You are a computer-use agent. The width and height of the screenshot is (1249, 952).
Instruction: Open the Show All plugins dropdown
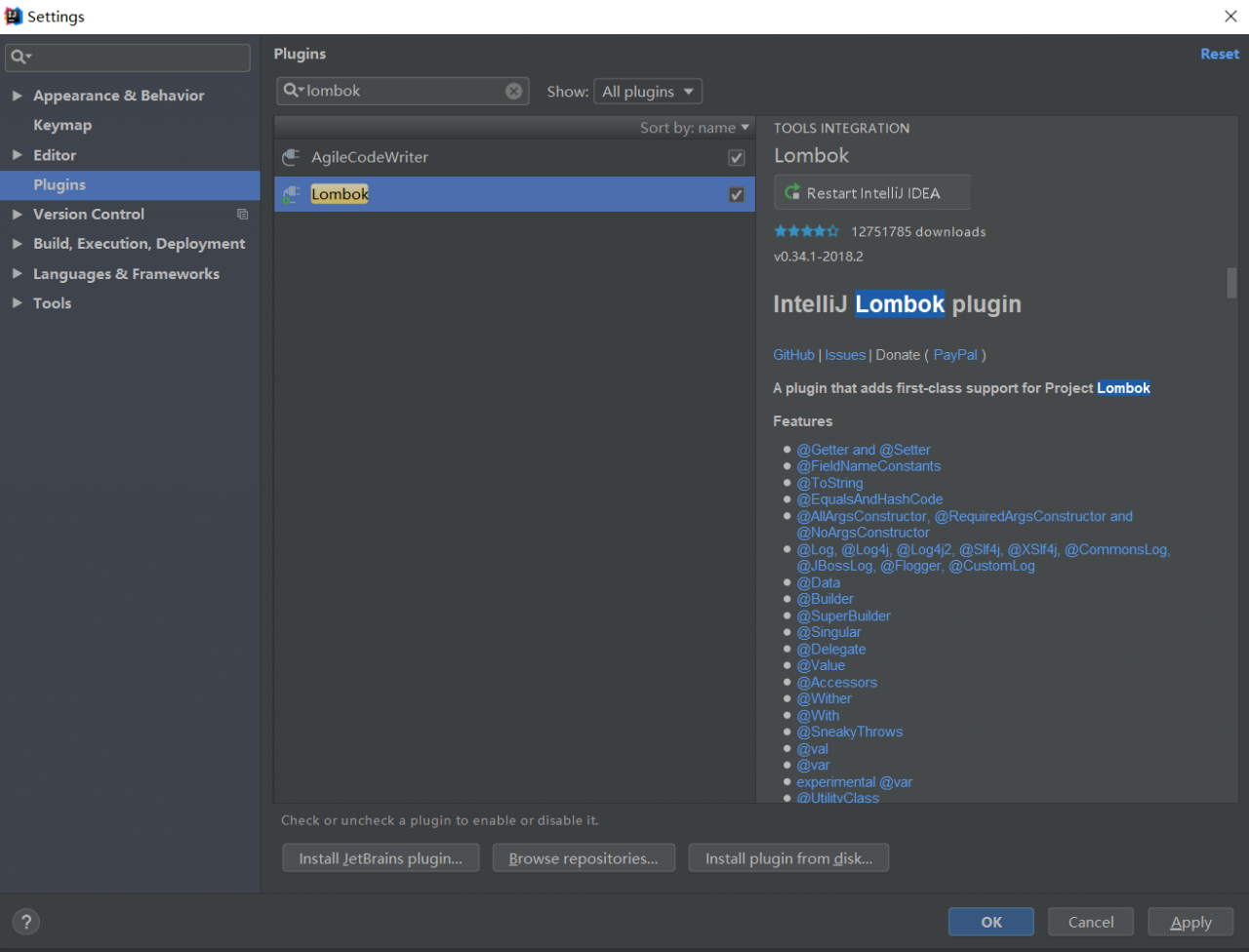click(x=648, y=91)
